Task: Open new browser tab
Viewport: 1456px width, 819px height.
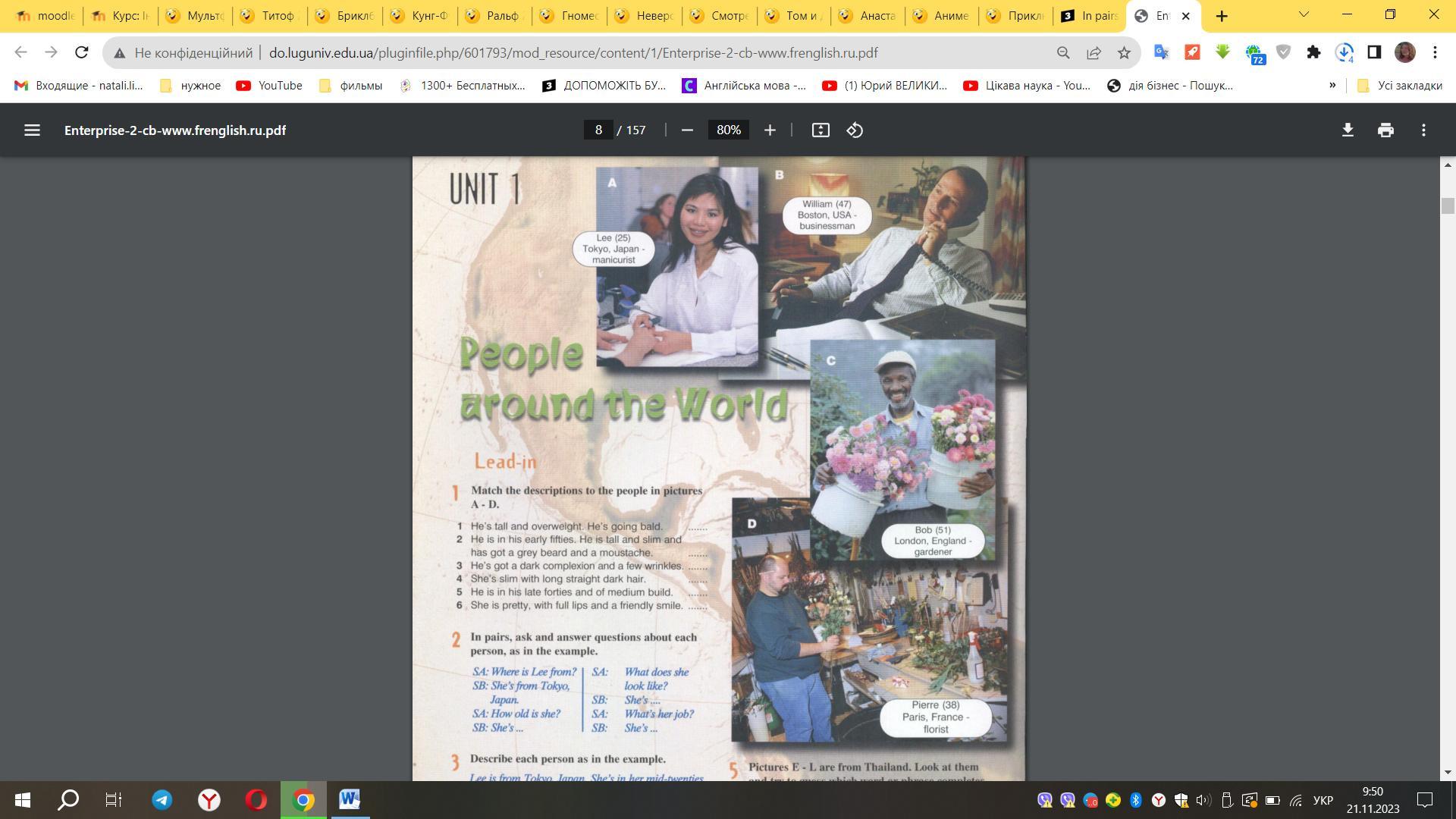Action: coord(1222,16)
